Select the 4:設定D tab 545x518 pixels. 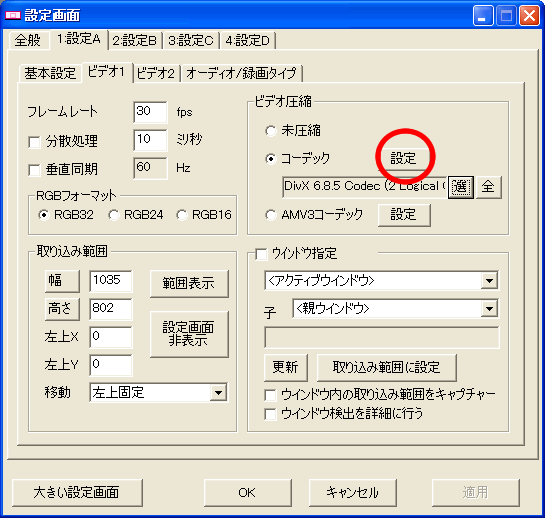tap(247, 41)
